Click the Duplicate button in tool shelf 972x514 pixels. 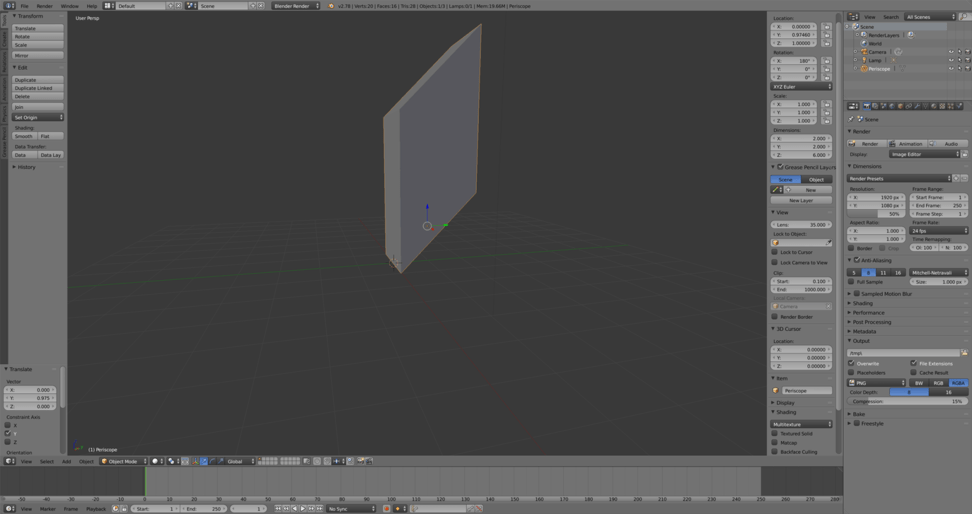38,80
